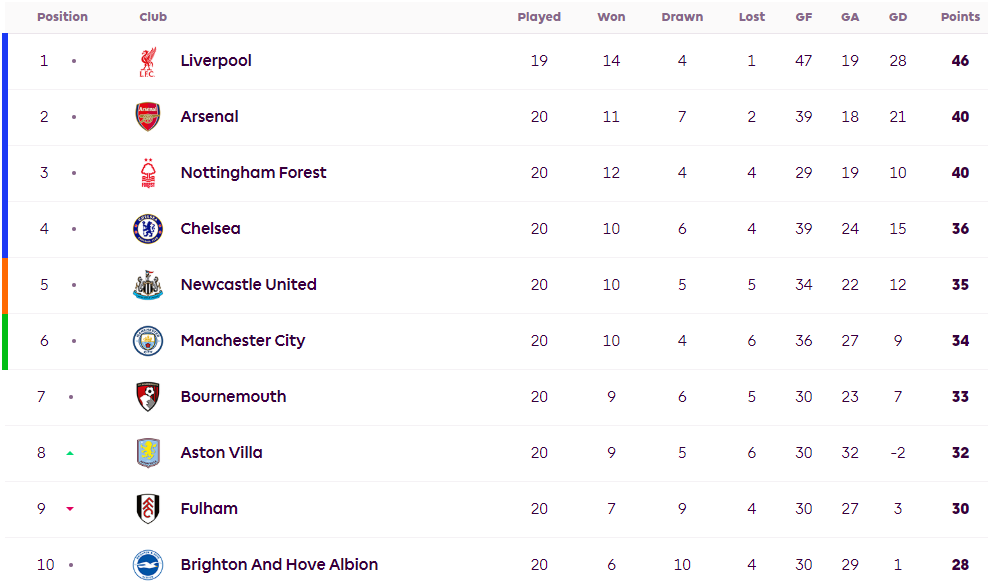Click the Aston Villa badge
Image resolution: width=988 pixels, height=587 pixels.
[147, 453]
